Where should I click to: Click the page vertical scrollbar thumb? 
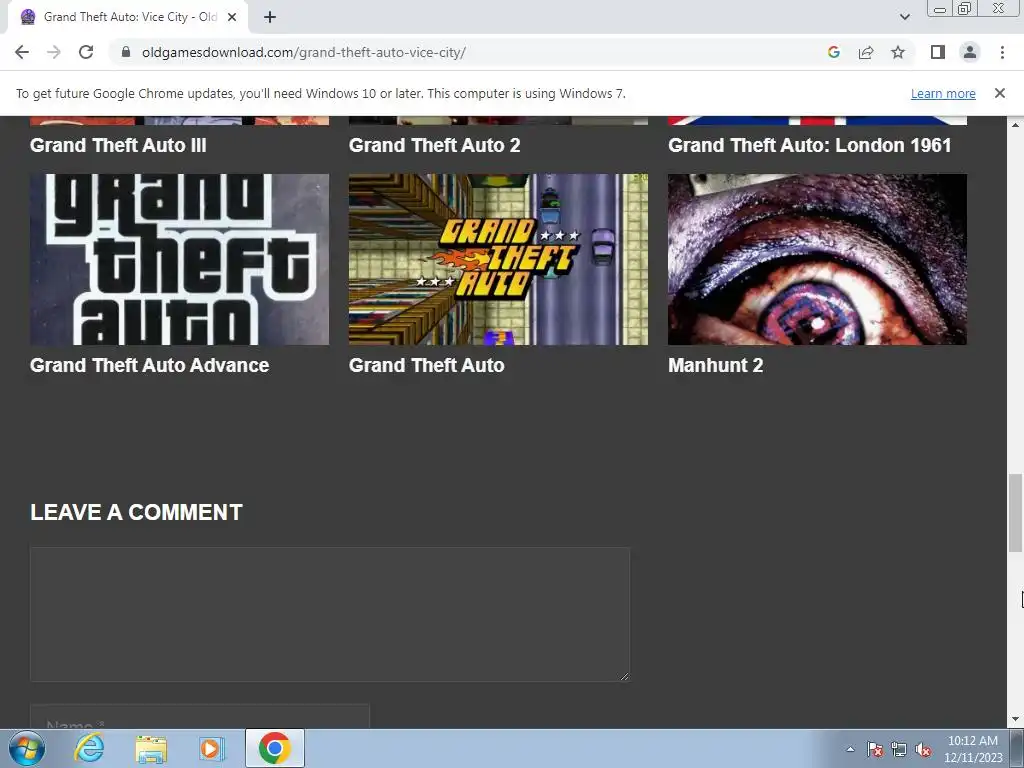tap(1015, 513)
